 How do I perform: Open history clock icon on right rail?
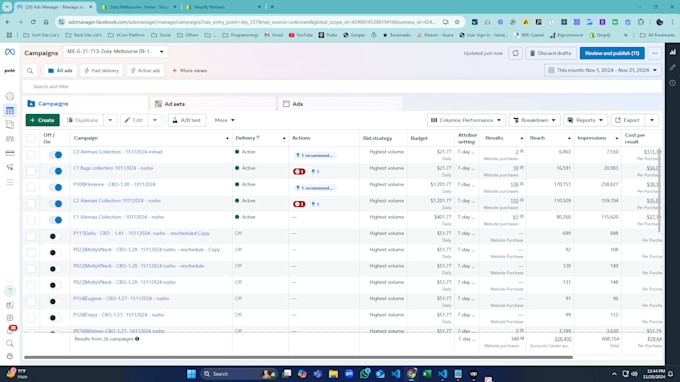pos(672,83)
